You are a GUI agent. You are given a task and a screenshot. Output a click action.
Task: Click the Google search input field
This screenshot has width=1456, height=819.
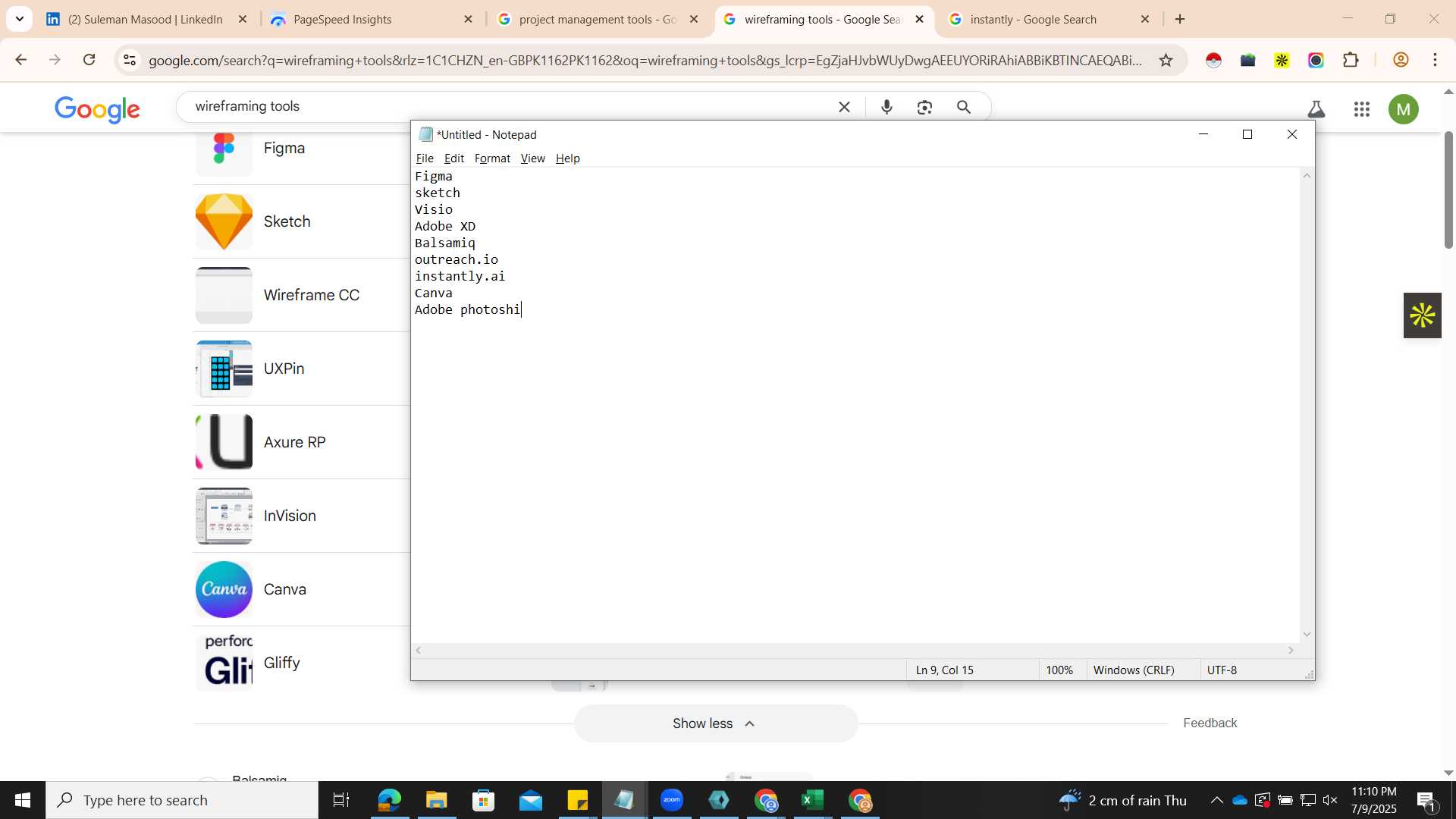coord(508,107)
